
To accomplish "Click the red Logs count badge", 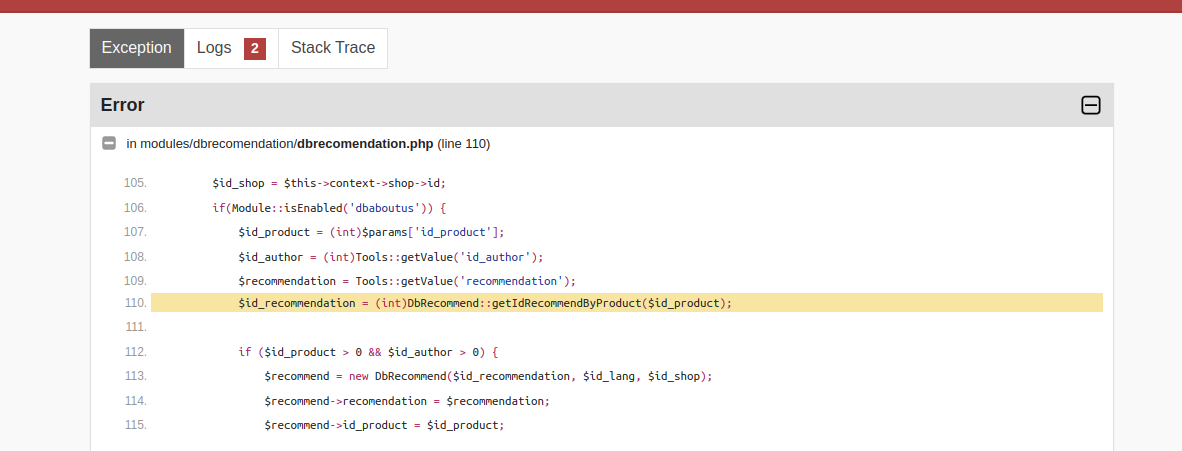I will point(255,48).
